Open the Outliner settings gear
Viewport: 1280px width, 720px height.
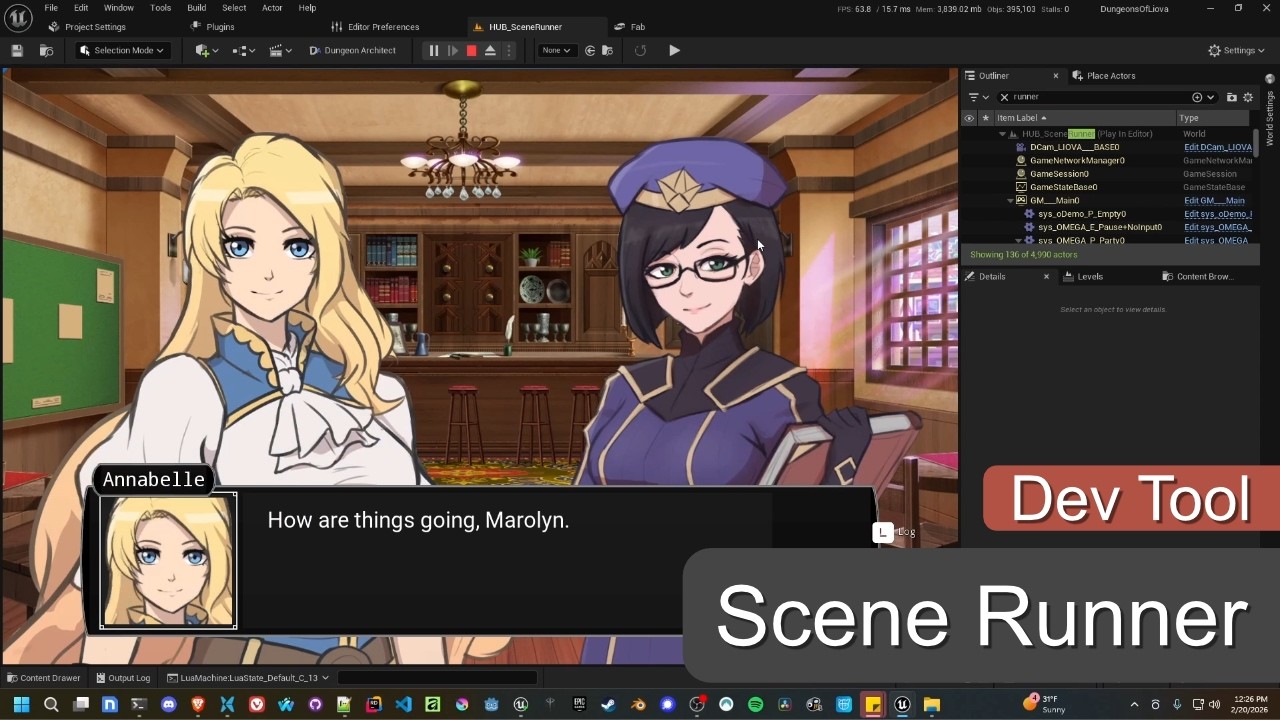click(x=1248, y=97)
